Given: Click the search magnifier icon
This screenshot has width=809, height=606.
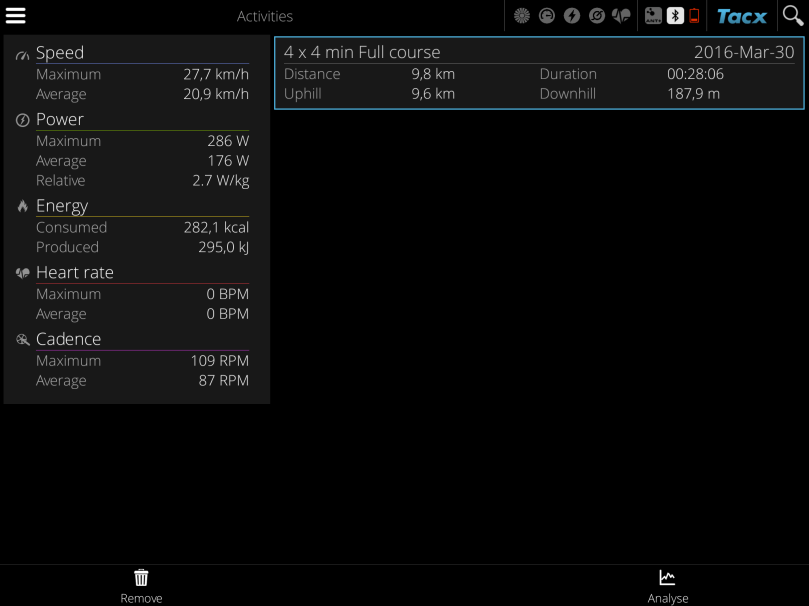Looking at the screenshot, I should point(792,16).
